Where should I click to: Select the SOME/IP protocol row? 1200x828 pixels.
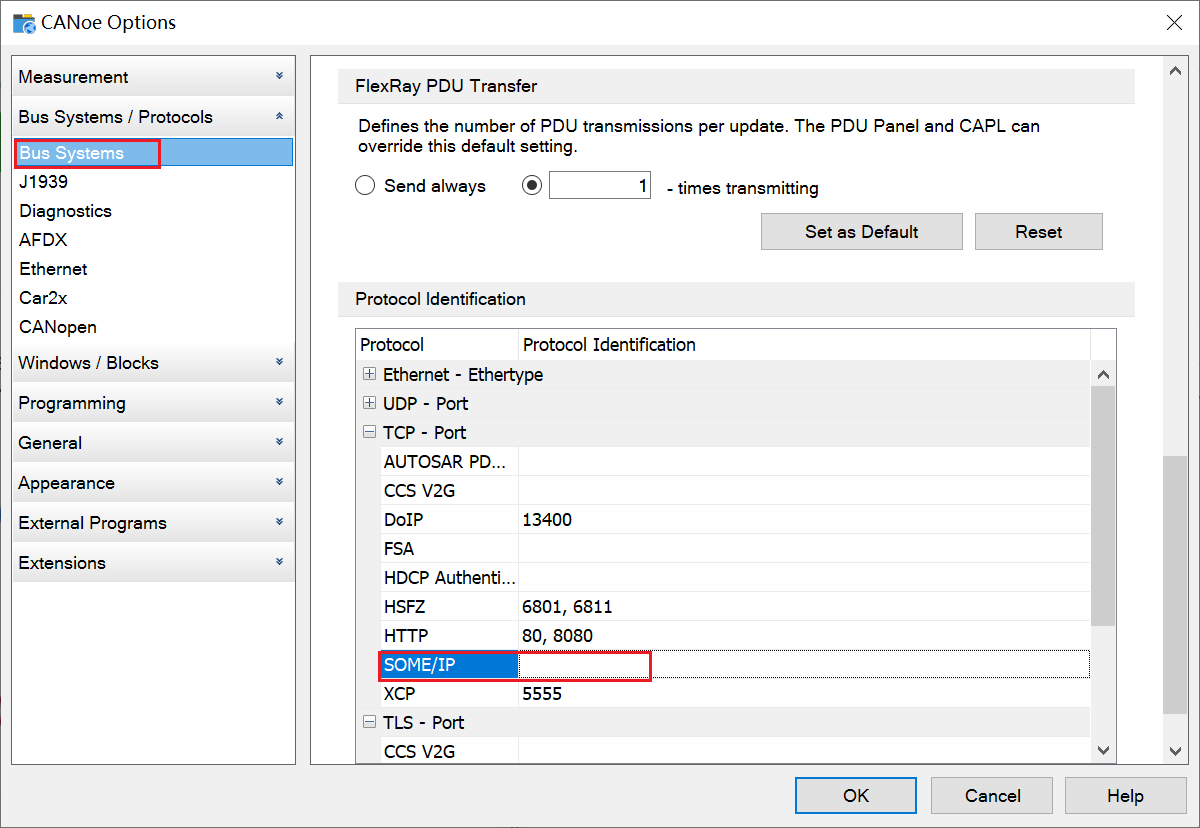pyautogui.click(x=449, y=664)
